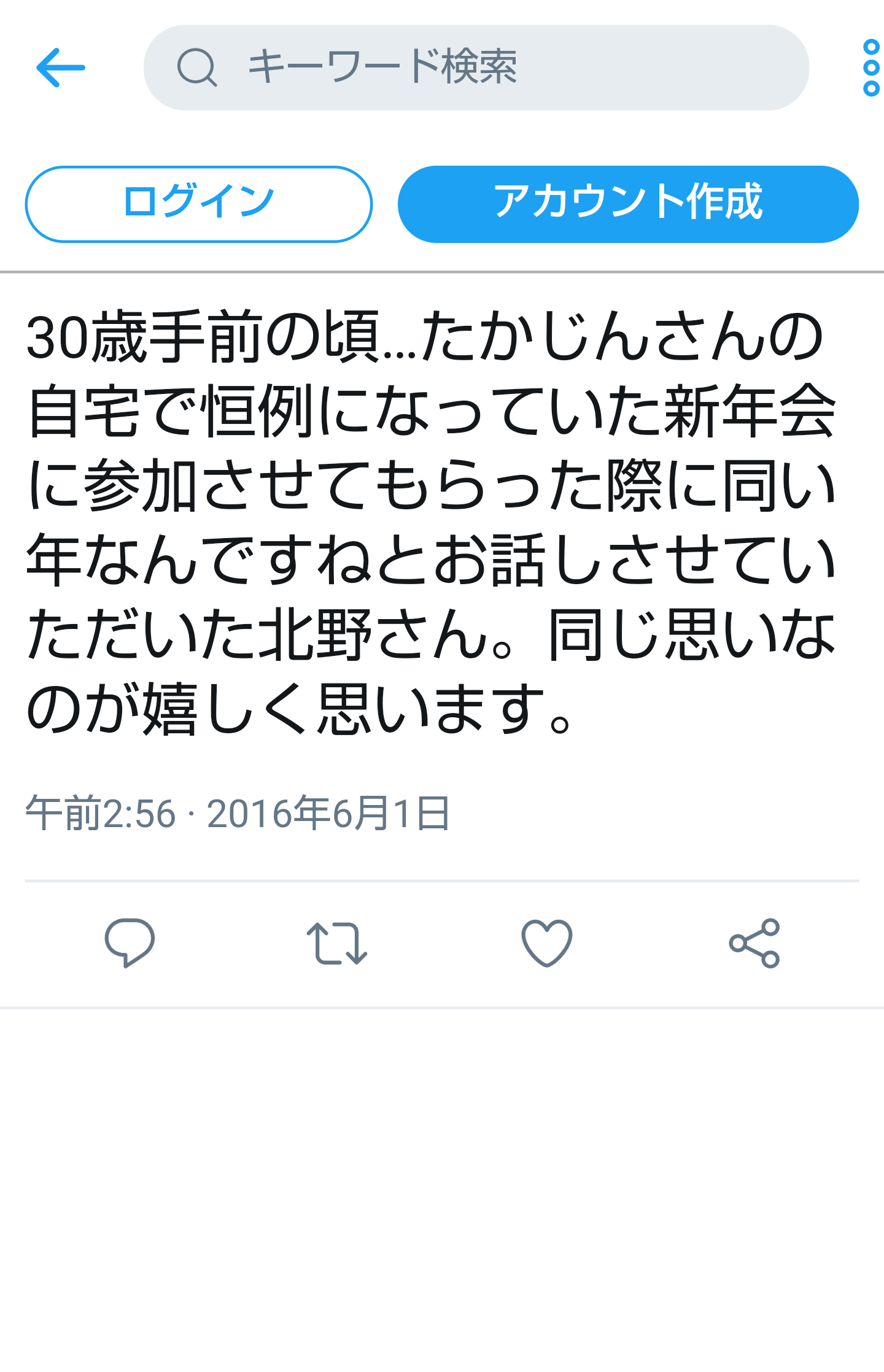Open the three-dot overflow menu

pos(870,67)
